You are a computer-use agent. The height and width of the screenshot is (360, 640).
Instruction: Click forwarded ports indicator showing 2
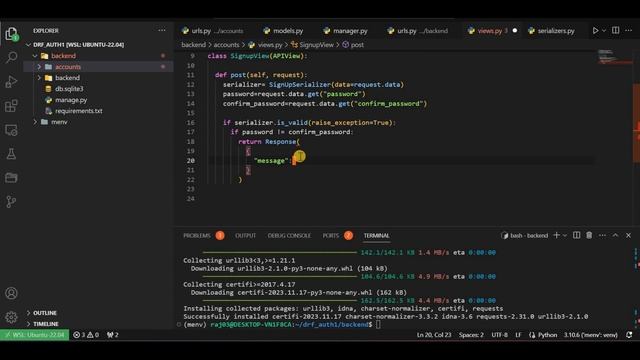[x=113, y=335]
